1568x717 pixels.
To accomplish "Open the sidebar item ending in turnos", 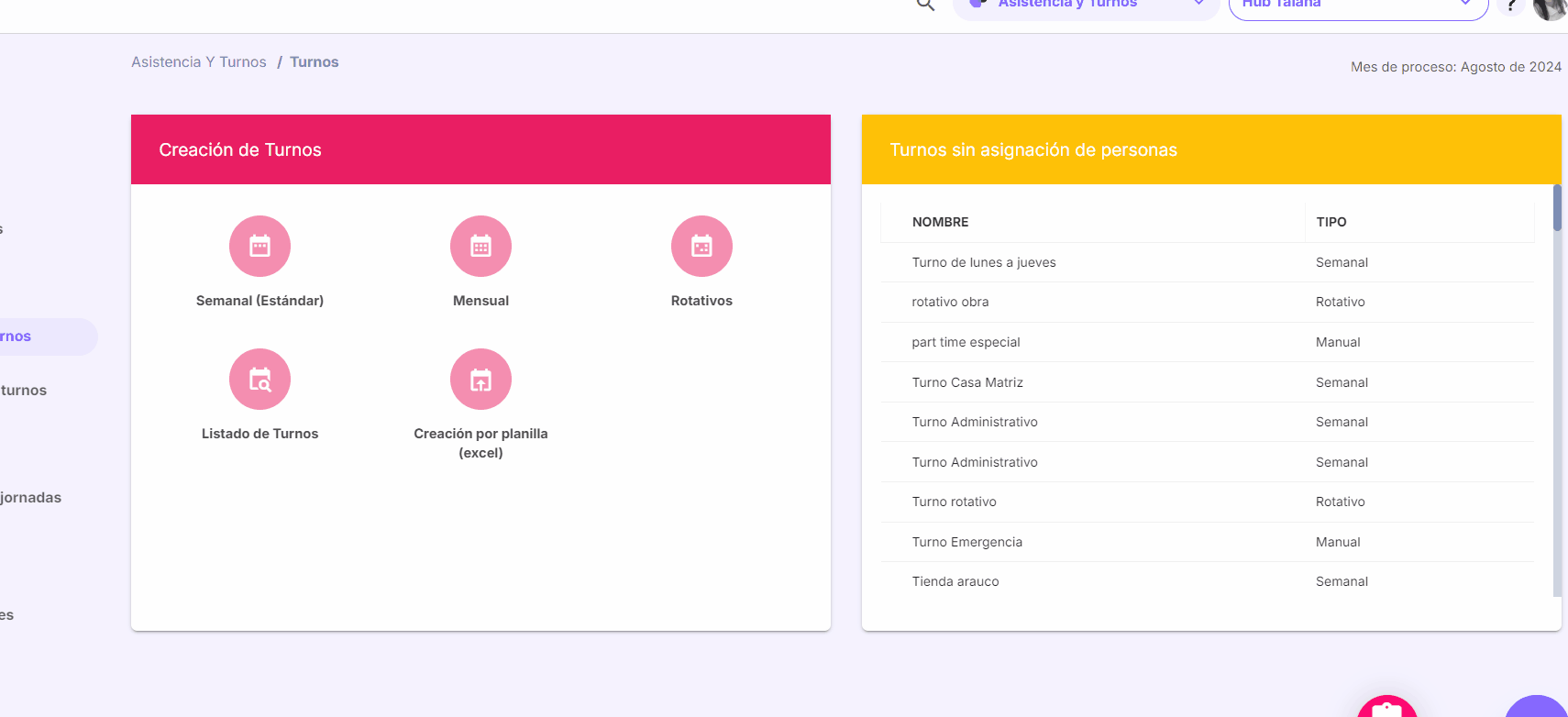I will click(24, 391).
